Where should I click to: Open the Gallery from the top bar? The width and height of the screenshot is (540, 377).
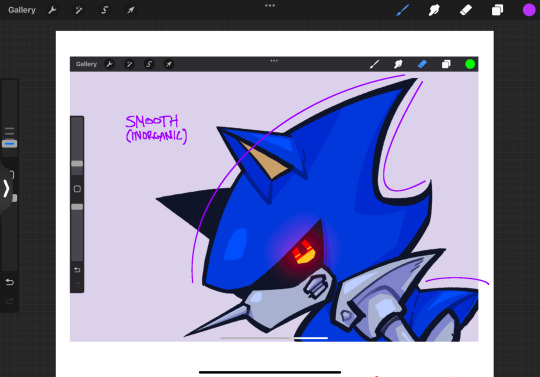[x=22, y=10]
